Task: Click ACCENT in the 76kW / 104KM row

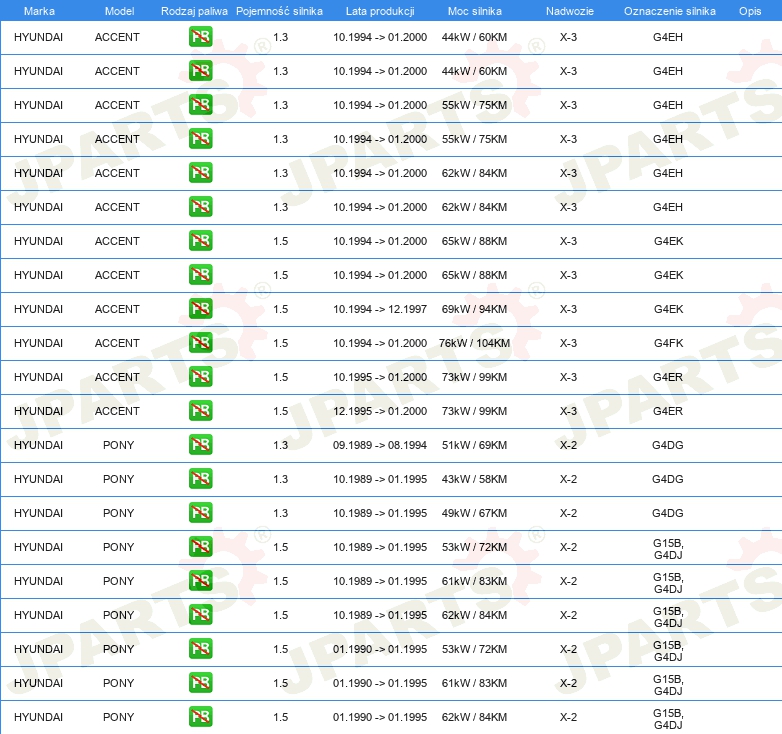Action: pyautogui.click(x=117, y=343)
